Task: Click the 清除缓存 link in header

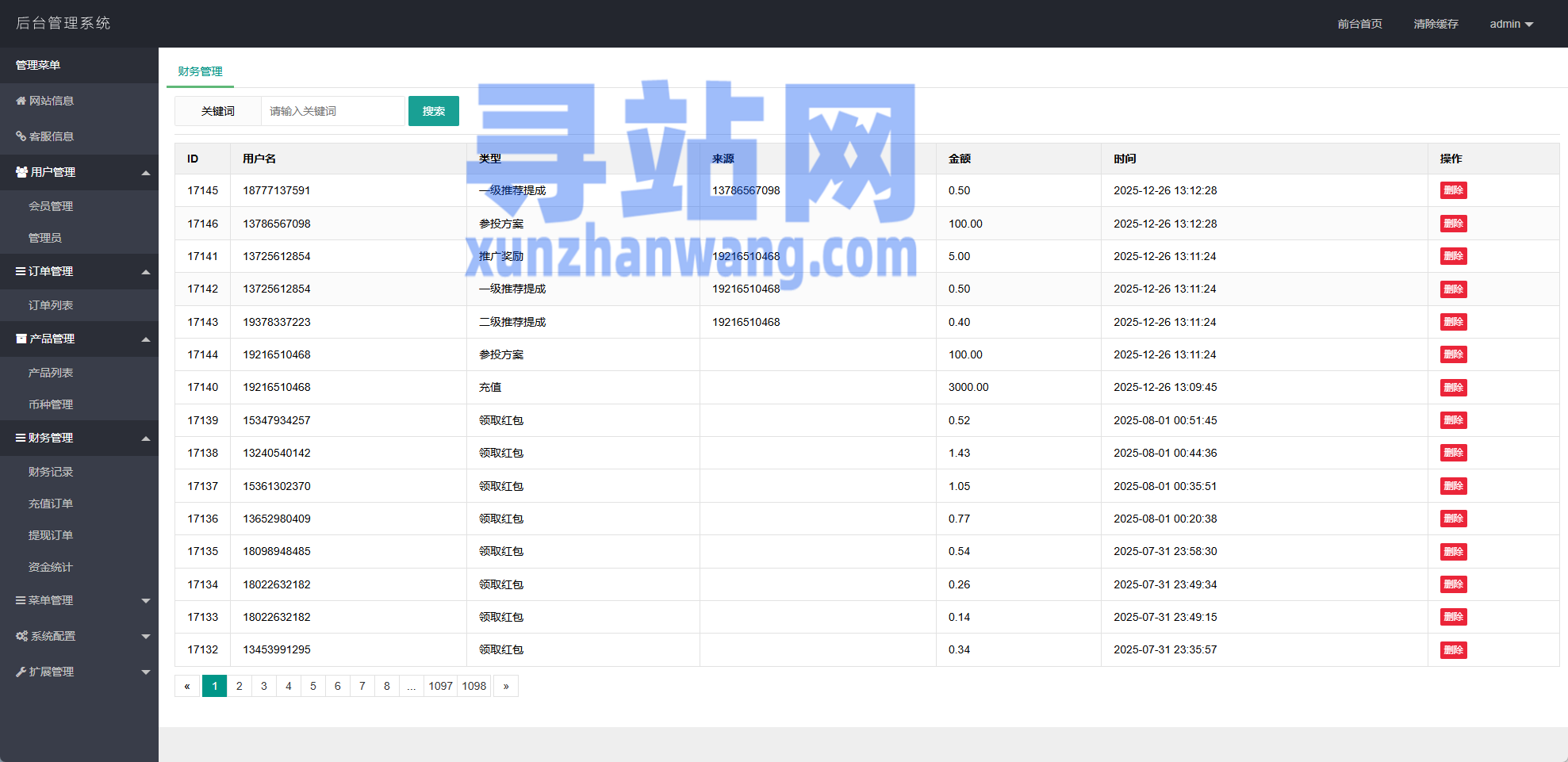Action: click(x=1436, y=24)
